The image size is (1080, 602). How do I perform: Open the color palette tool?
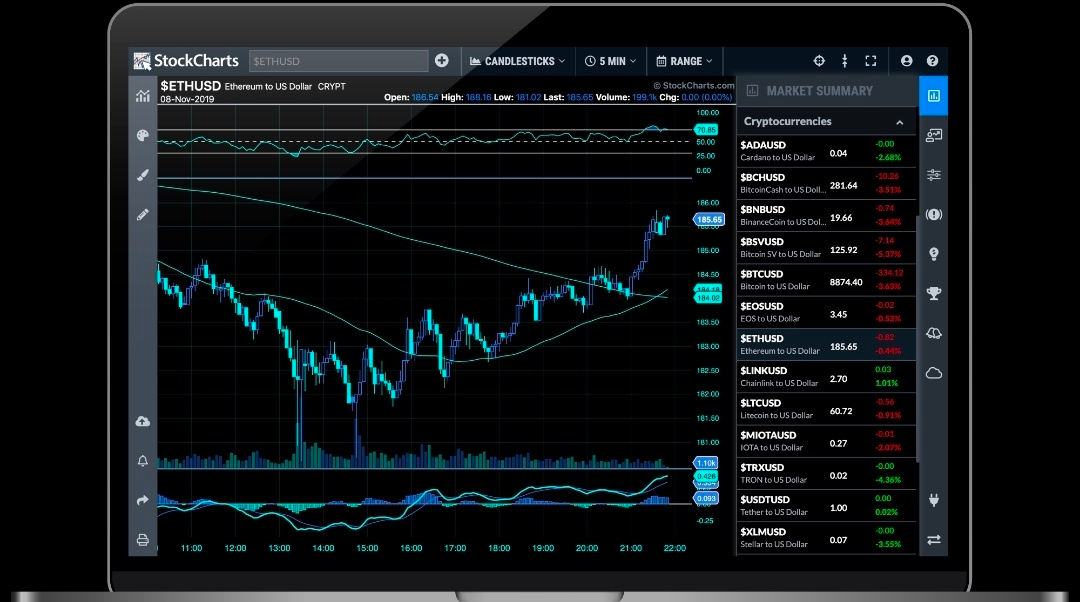coord(142,136)
